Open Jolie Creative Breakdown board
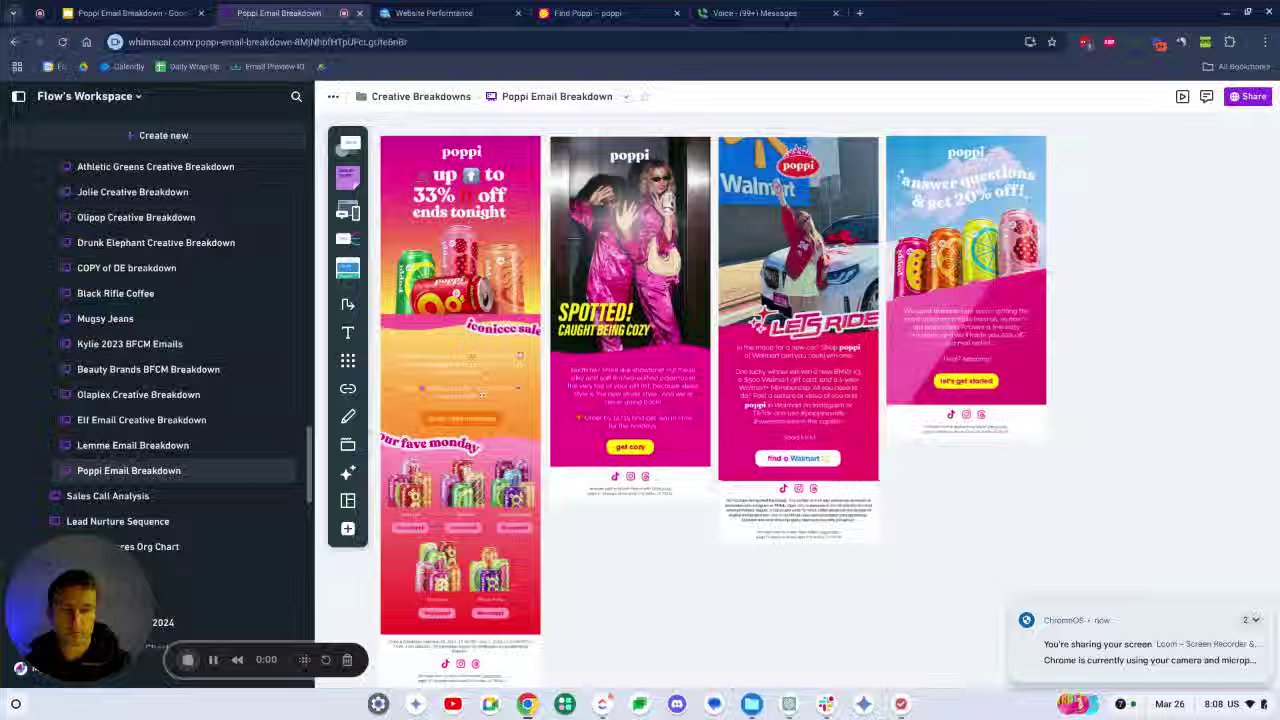This screenshot has height=720, width=1280. (132, 192)
